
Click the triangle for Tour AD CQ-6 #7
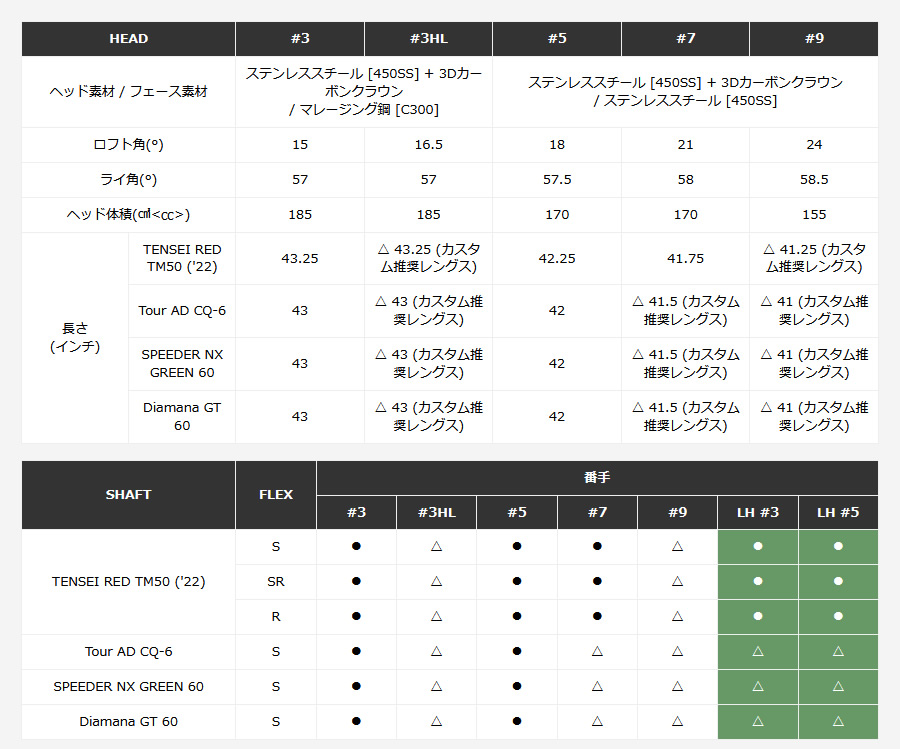(597, 651)
